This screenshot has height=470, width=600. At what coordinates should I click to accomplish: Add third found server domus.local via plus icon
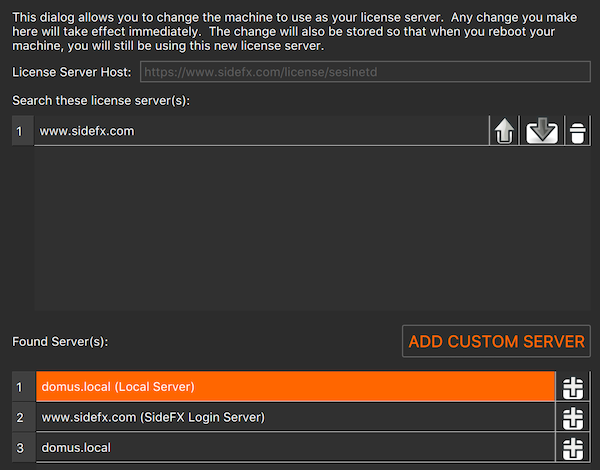coord(573,447)
